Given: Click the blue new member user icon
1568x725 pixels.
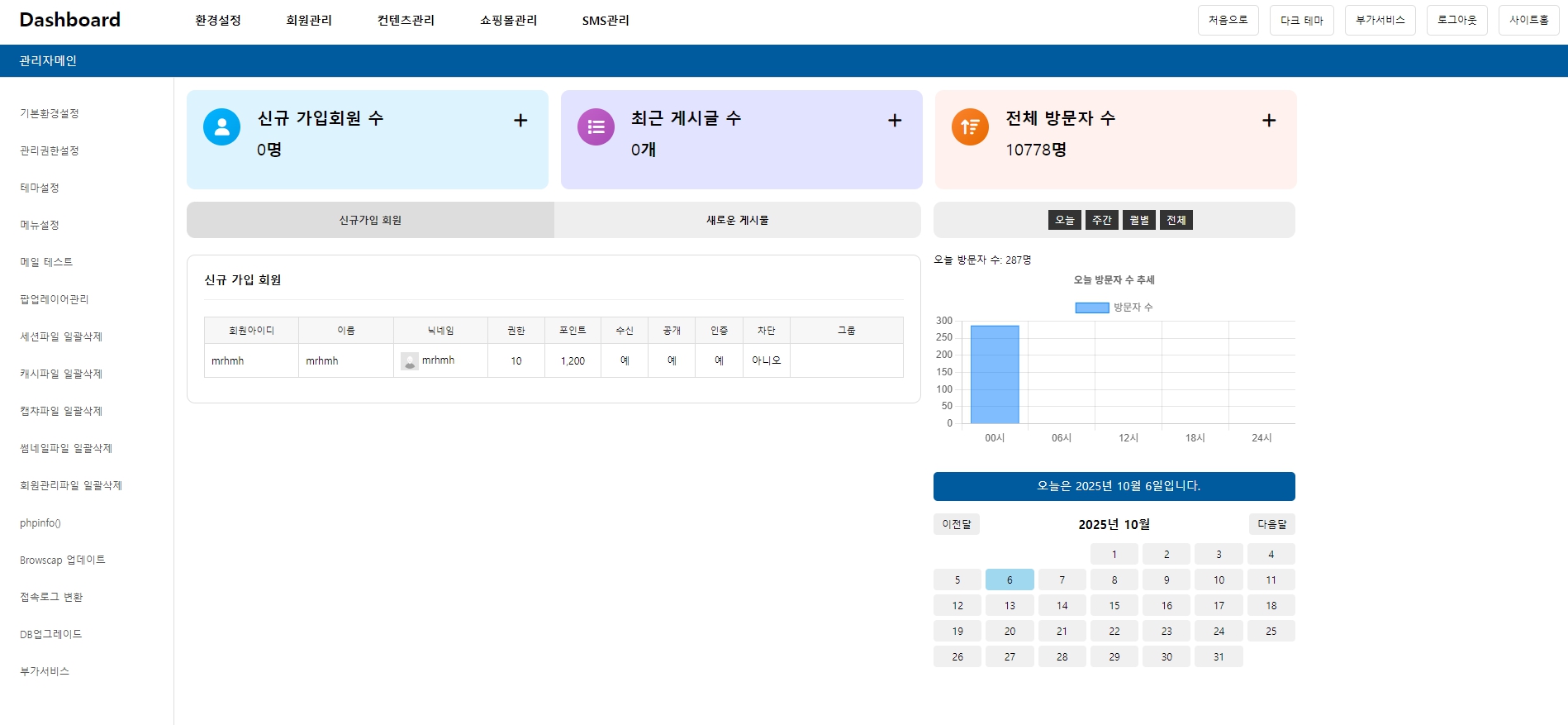Looking at the screenshot, I should (221, 127).
